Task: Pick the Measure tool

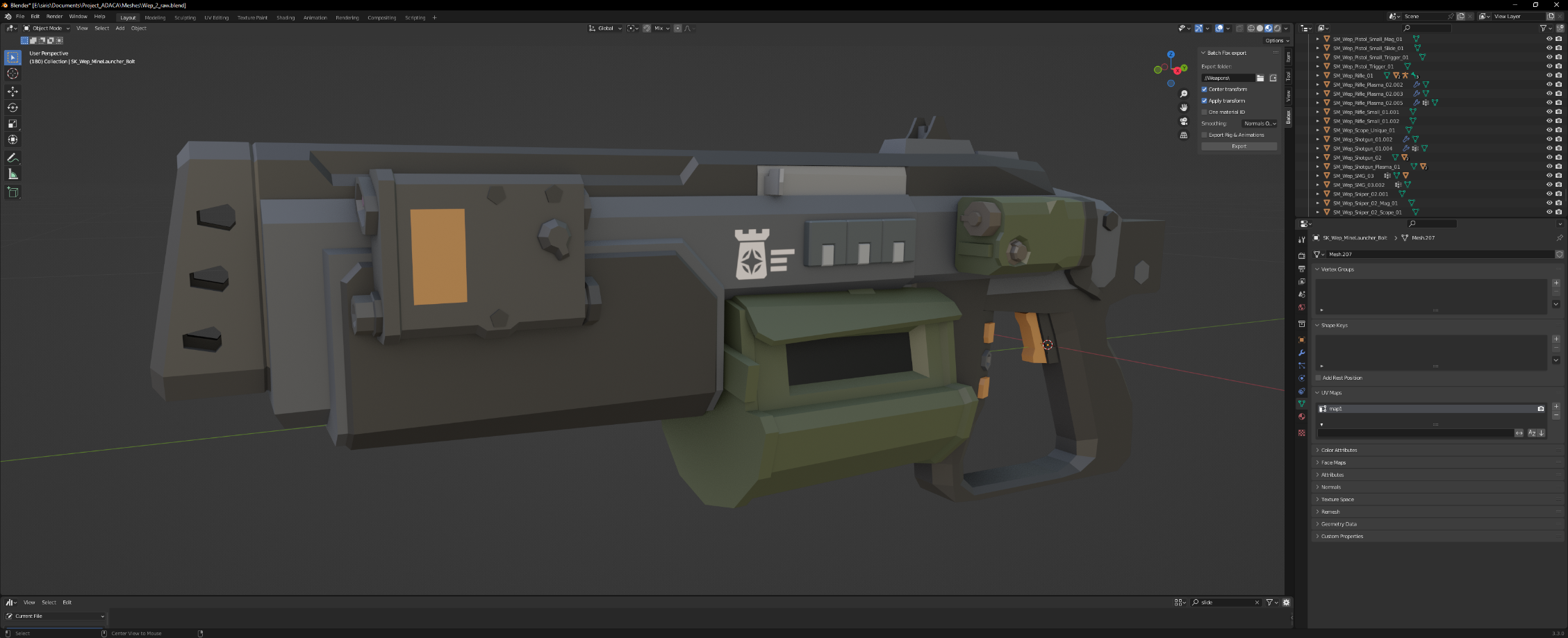Action: (x=13, y=174)
